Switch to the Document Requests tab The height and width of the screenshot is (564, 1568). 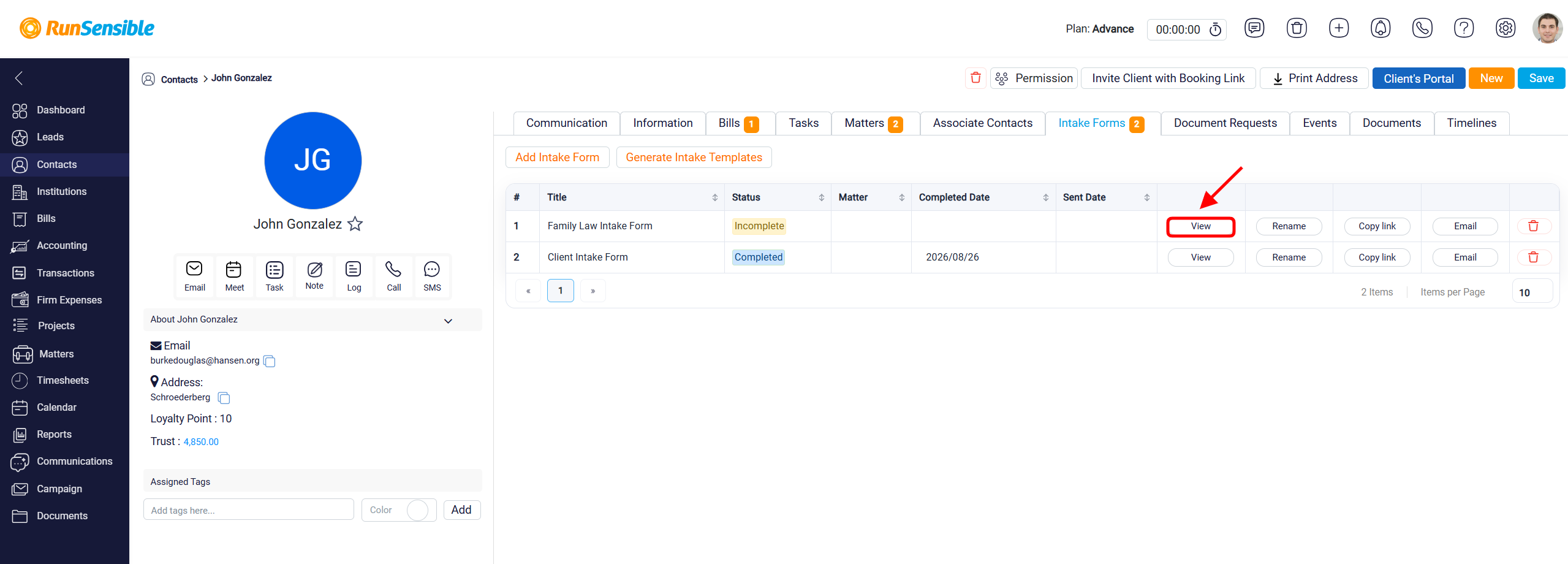(1225, 123)
